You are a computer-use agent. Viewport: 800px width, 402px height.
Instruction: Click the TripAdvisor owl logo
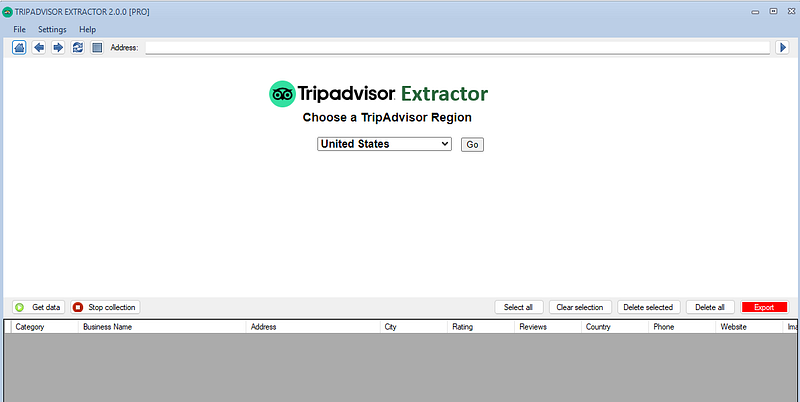pyautogui.click(x=282, y=94)
